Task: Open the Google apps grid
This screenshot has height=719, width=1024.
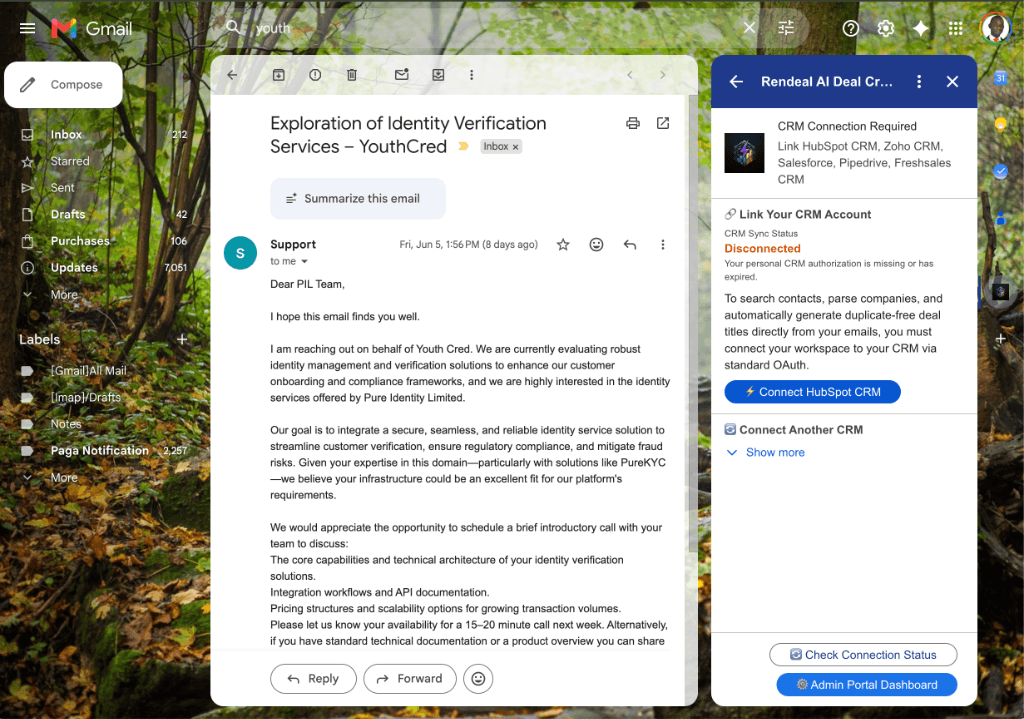Action: click(955, 28)
